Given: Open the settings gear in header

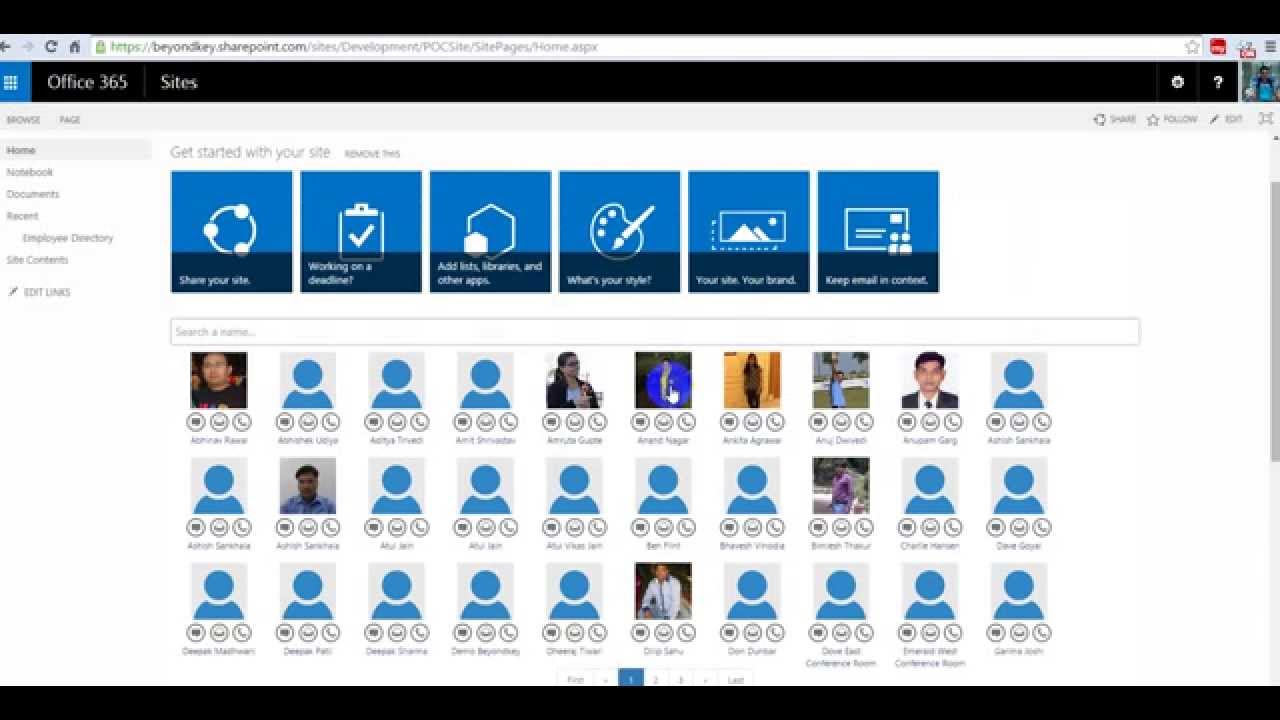Looking at the screenshot, I should click(x=1177, y=82).
